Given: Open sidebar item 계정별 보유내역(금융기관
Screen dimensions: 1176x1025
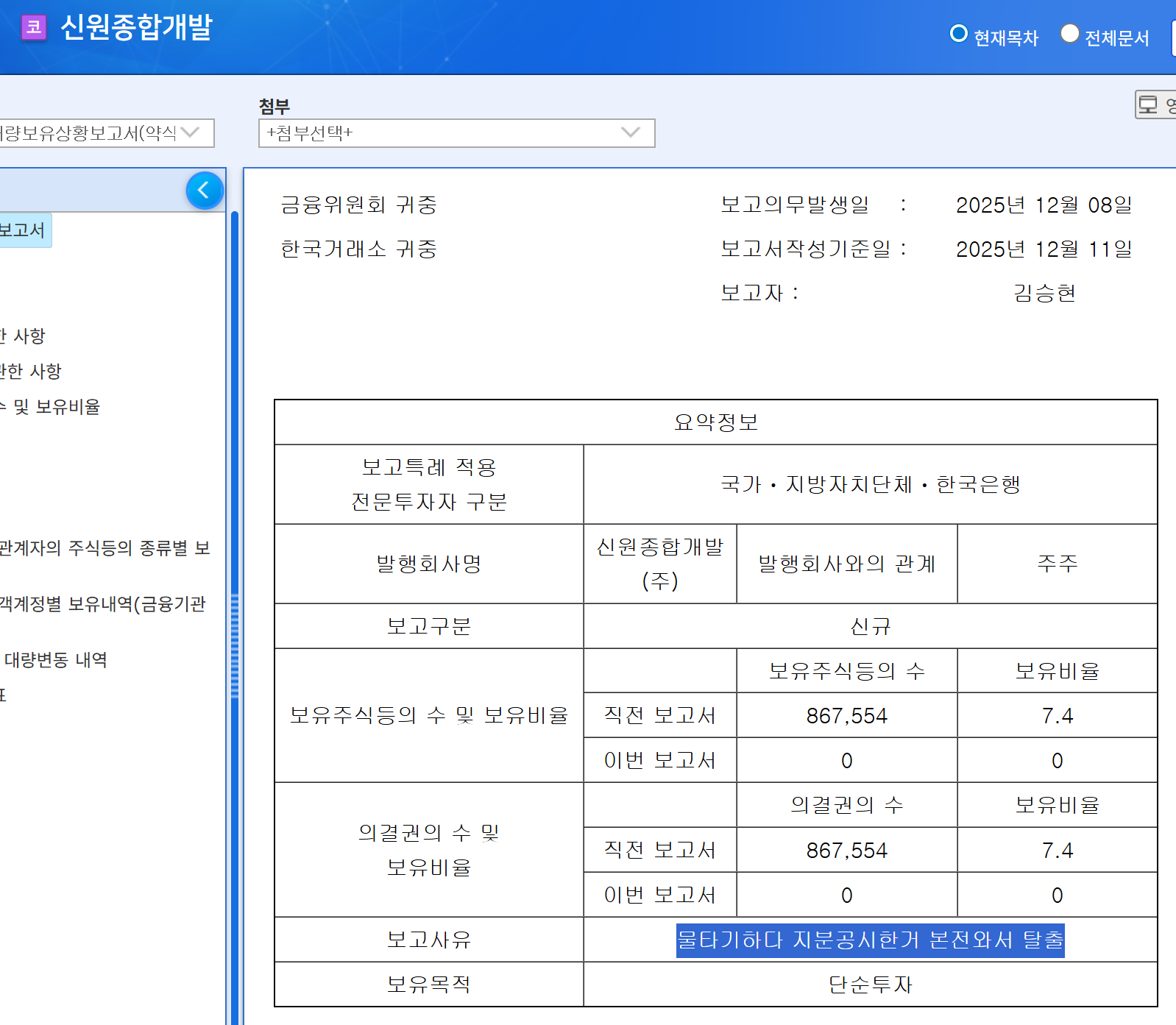Looking at the screenshot, I should 102,604.
